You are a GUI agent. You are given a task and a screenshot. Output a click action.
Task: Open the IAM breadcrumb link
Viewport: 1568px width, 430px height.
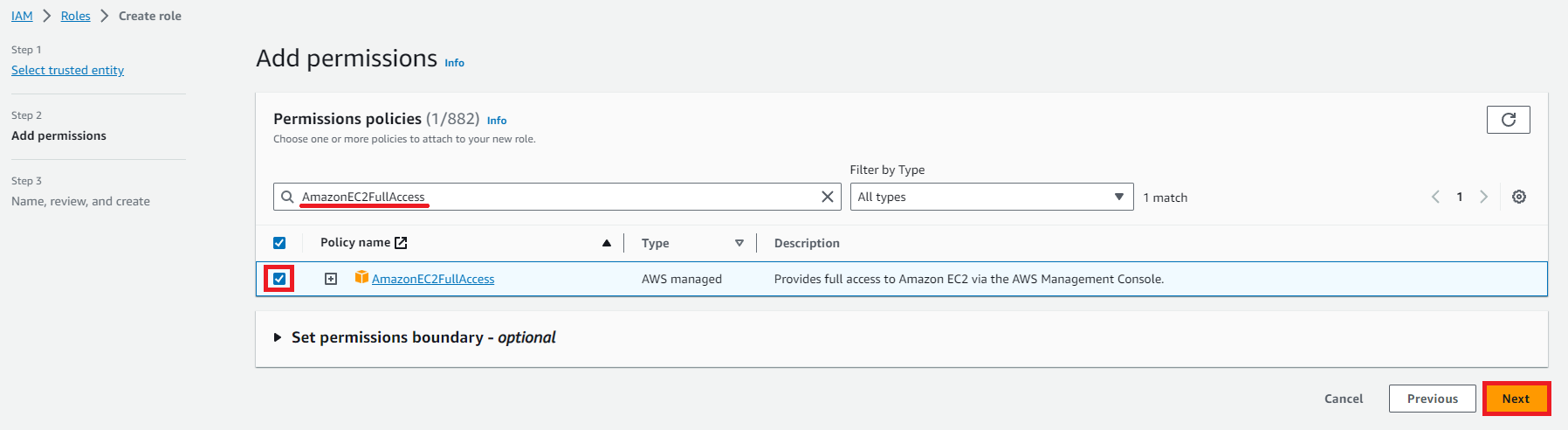point(22,16)
